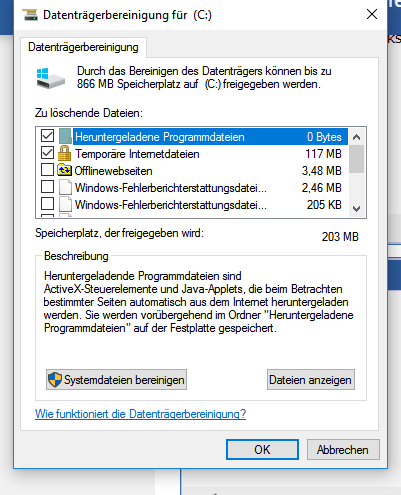401x495 pixels.
Task: Click the file list scroll up arrow
Action: pos(356,137)
